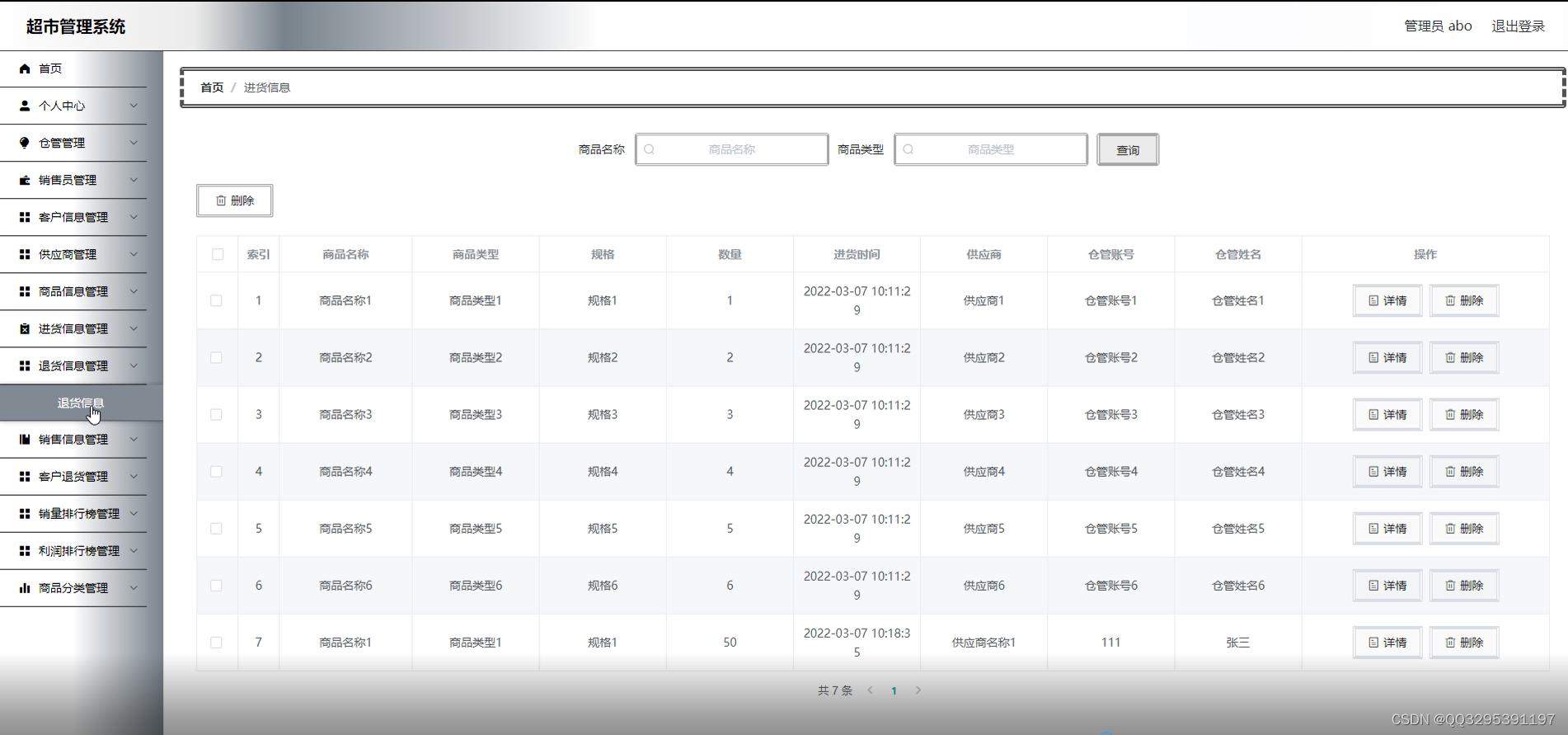Click 管理员 abo in the header
This screenshot has width=1568, height=735.
click(x=1438, y=26)
